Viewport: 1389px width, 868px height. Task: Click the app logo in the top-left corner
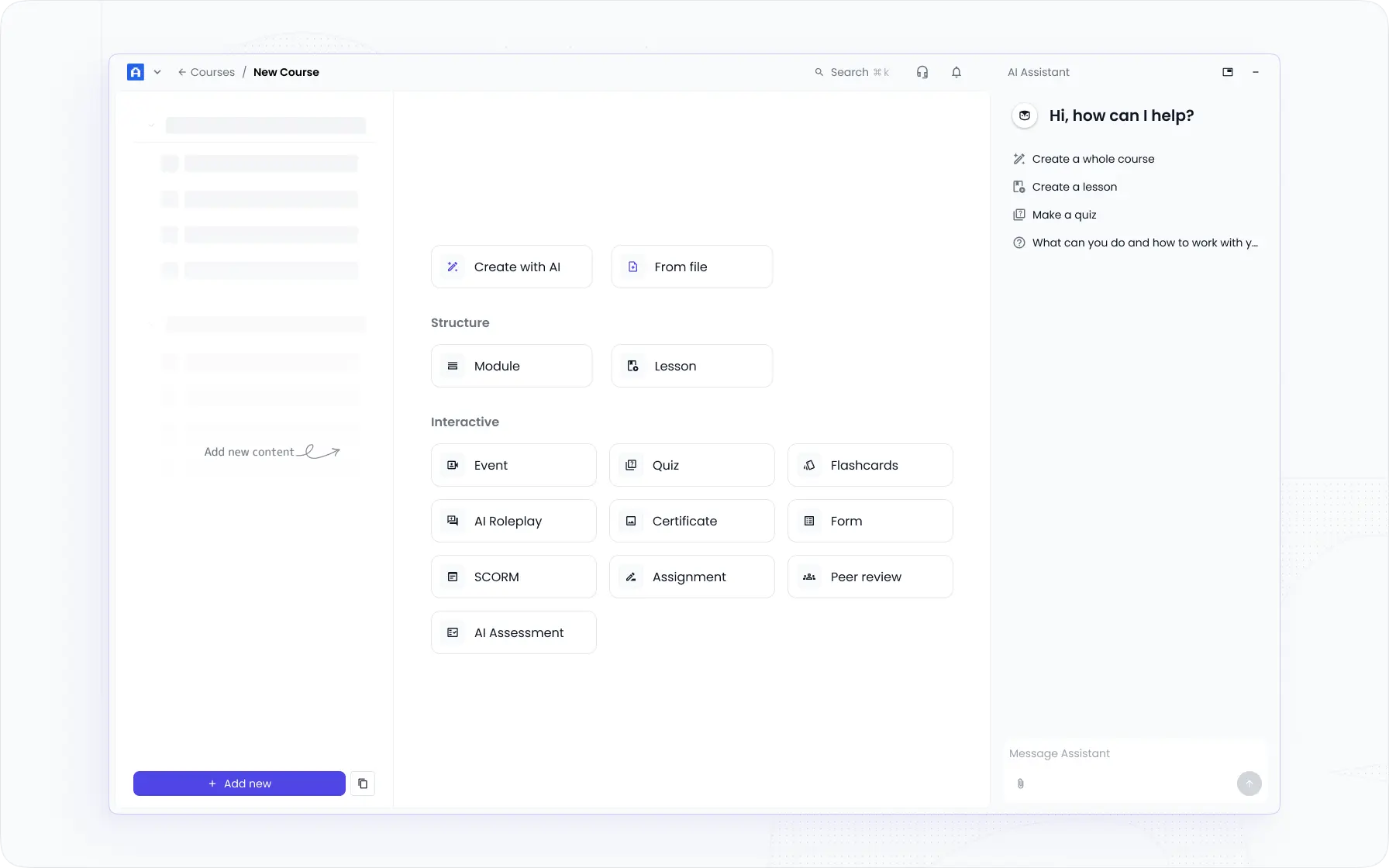135,71
